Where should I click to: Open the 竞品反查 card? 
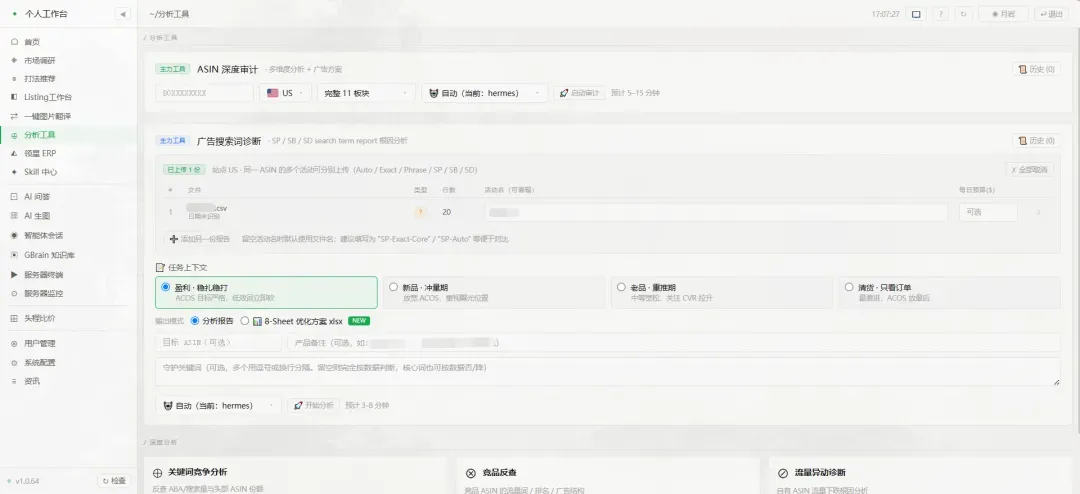pos(608,476)
